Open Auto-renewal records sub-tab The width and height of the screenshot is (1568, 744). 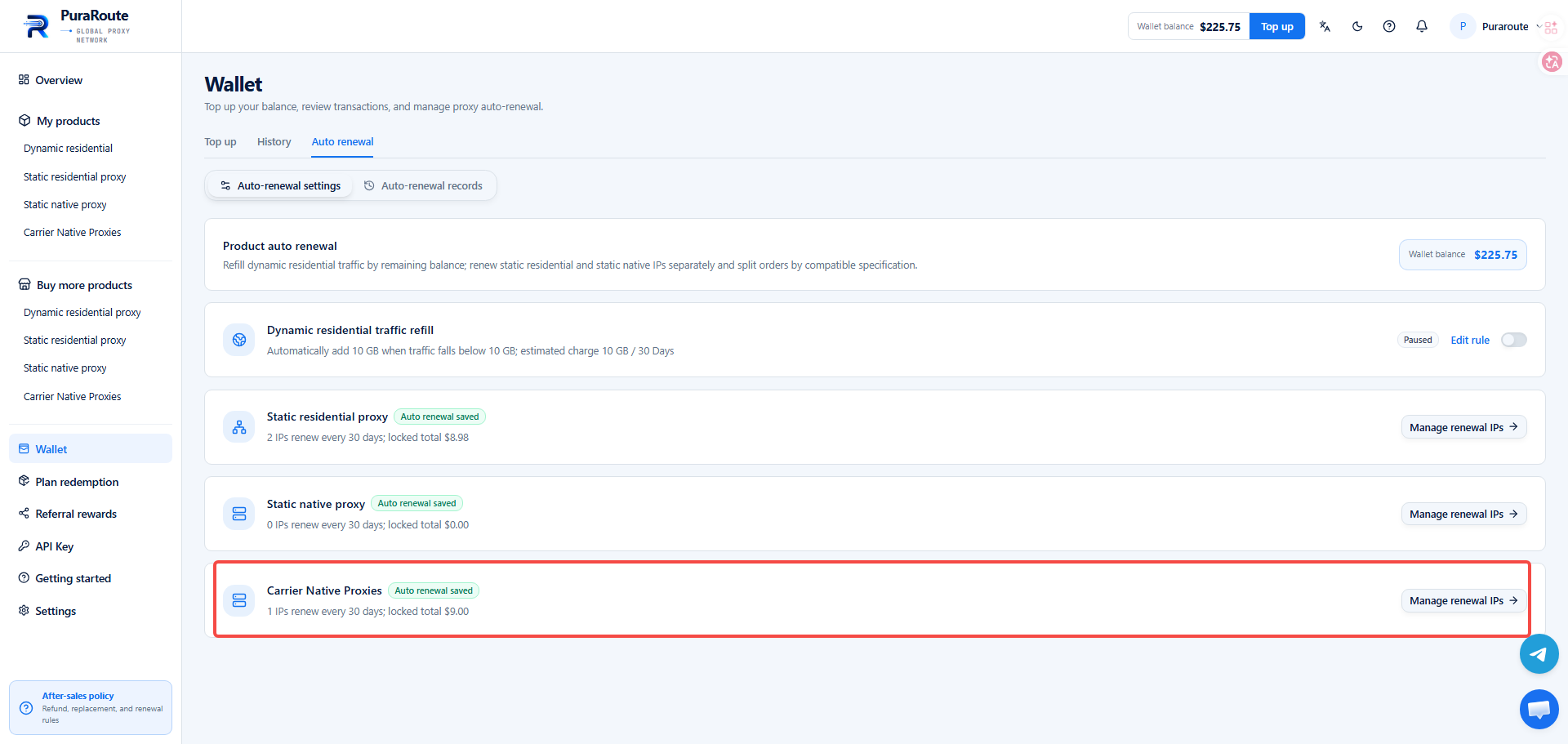pyautogui.click(x=423, y=185)
